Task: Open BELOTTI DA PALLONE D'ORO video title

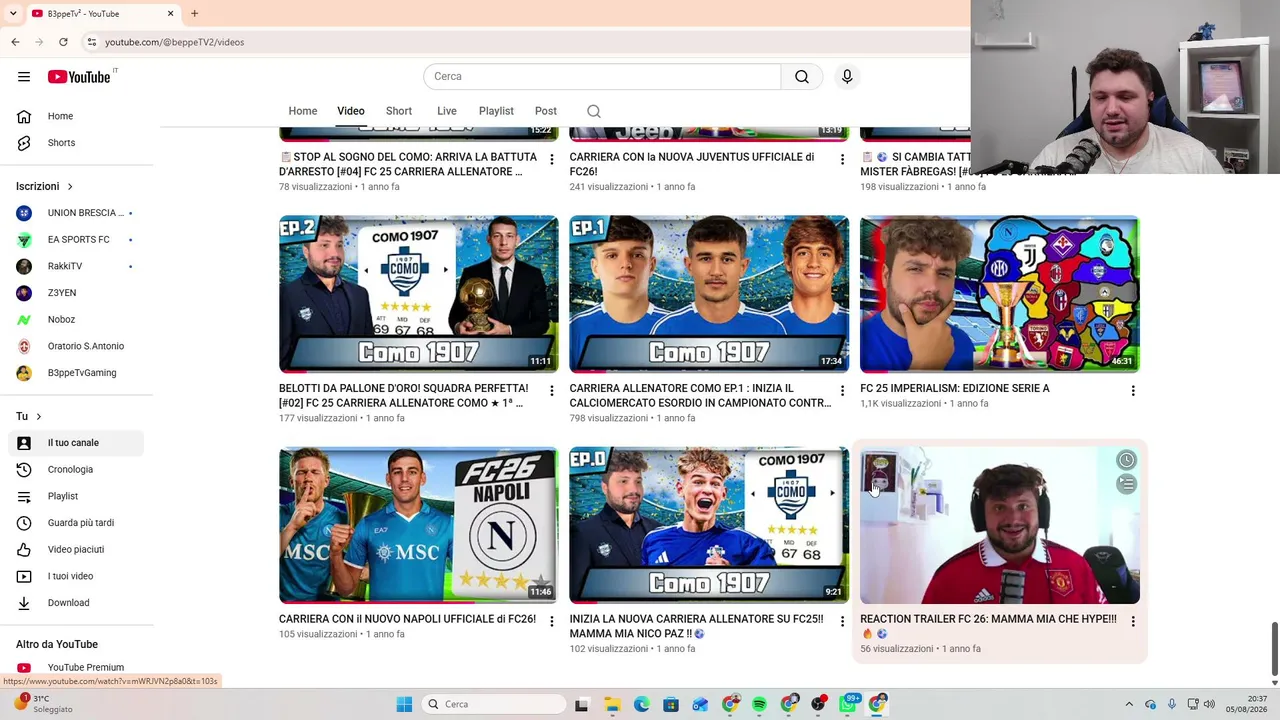Action: 404,395
